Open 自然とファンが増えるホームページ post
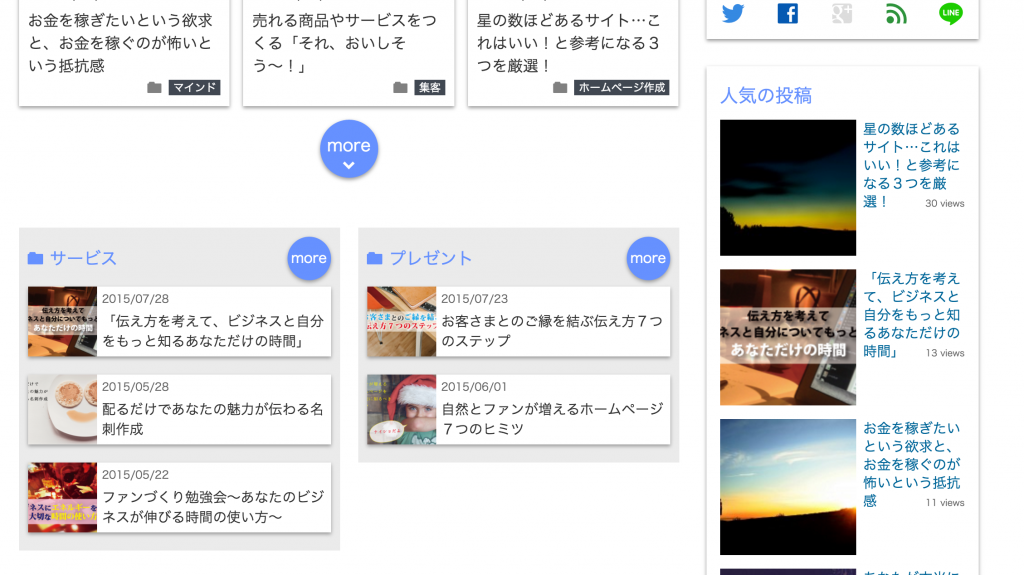Image resolution: width=1024 pixels, height=575 pixels. click(552, 419)
